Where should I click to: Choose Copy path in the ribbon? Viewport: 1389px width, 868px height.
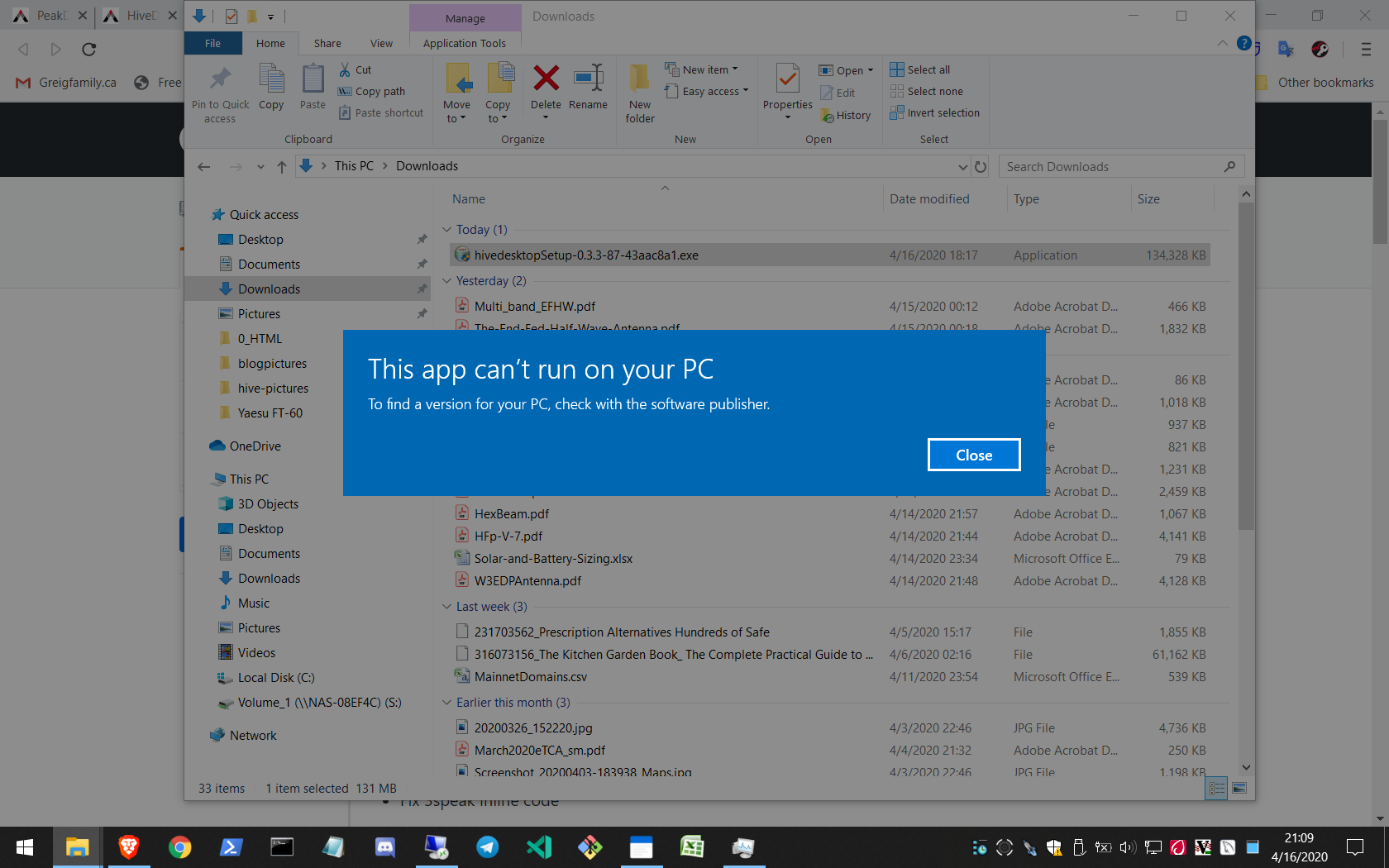point(372,91)
